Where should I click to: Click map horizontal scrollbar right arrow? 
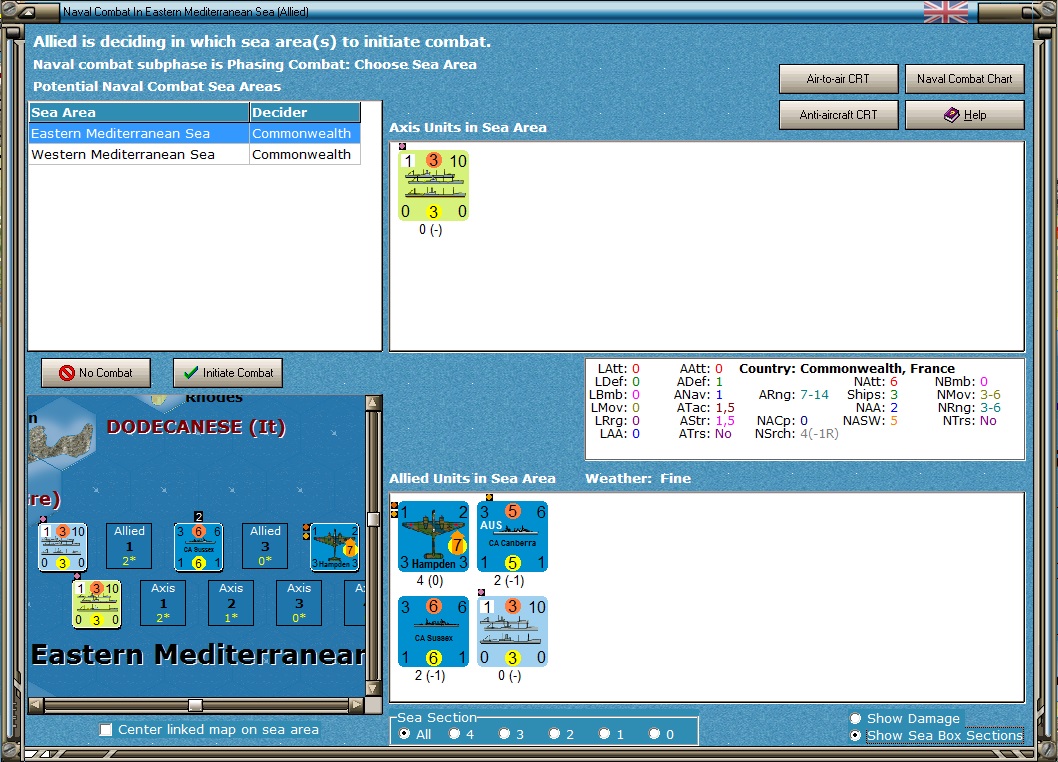point(356,705)
